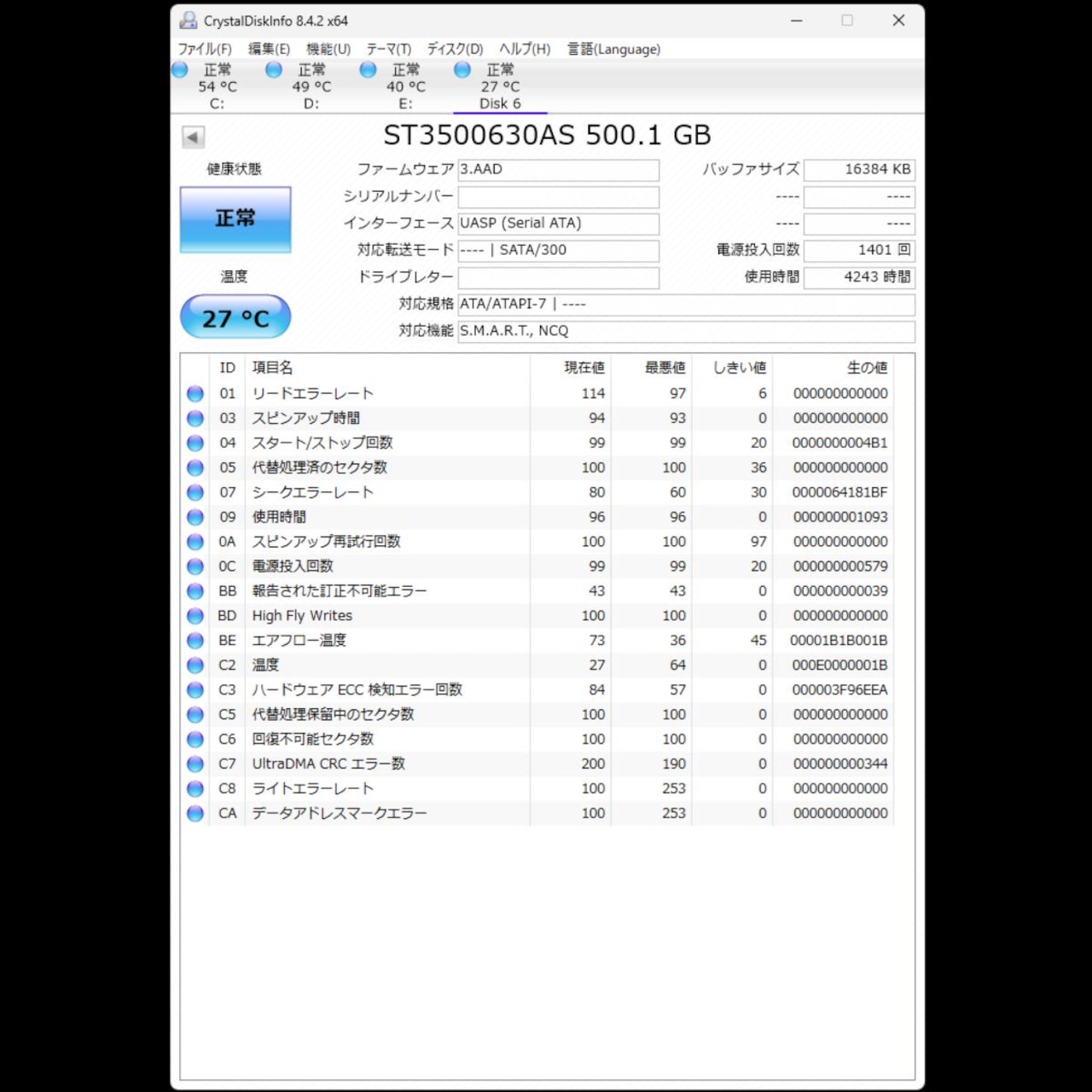
Task: Switch to the Disk 6 tab
Action: (500, 86)
